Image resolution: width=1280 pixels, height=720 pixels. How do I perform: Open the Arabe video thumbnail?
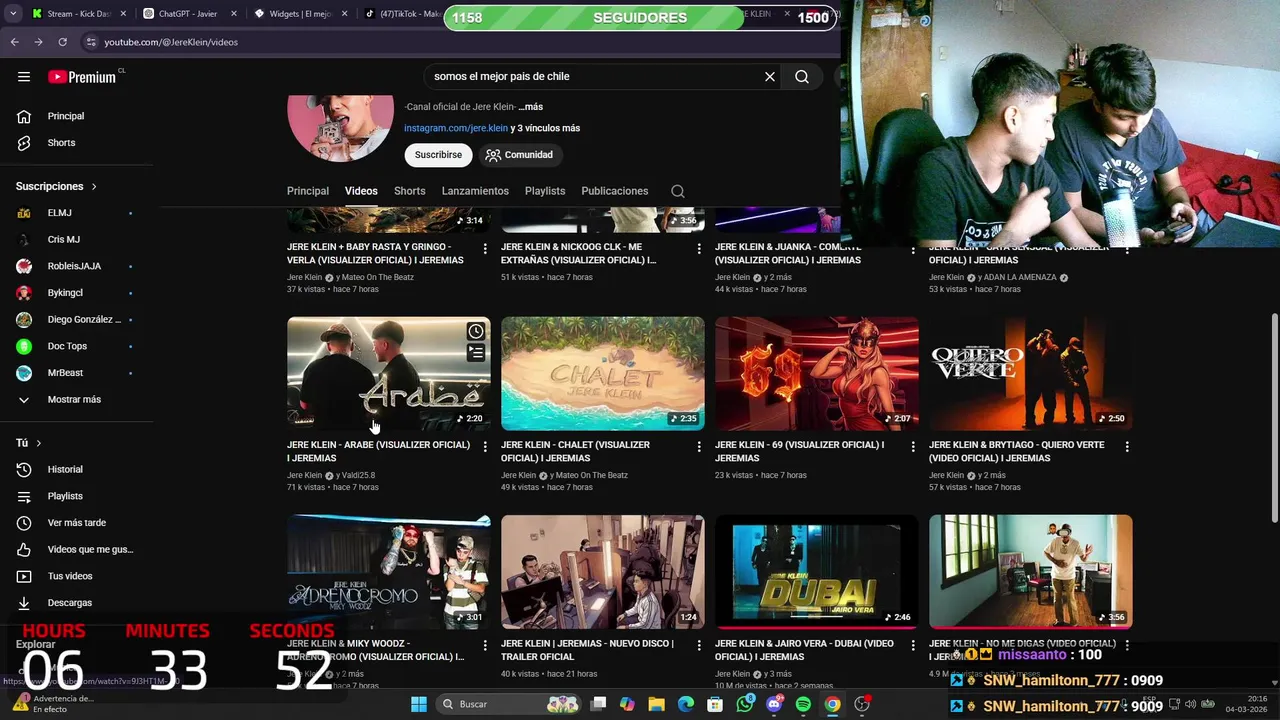coord(389,373)
